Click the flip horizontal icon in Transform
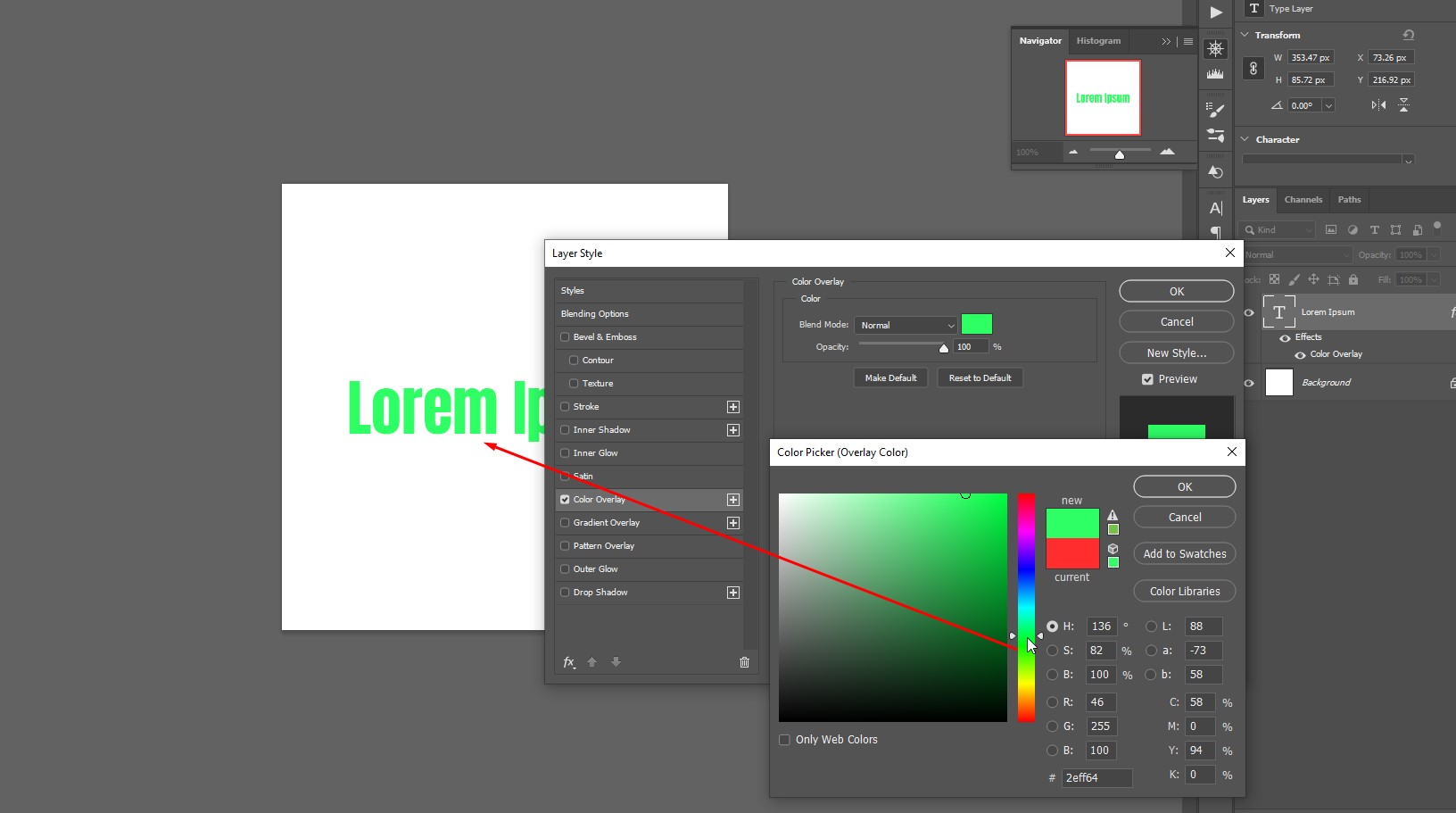The image size is (1456, 813). 1378,105
